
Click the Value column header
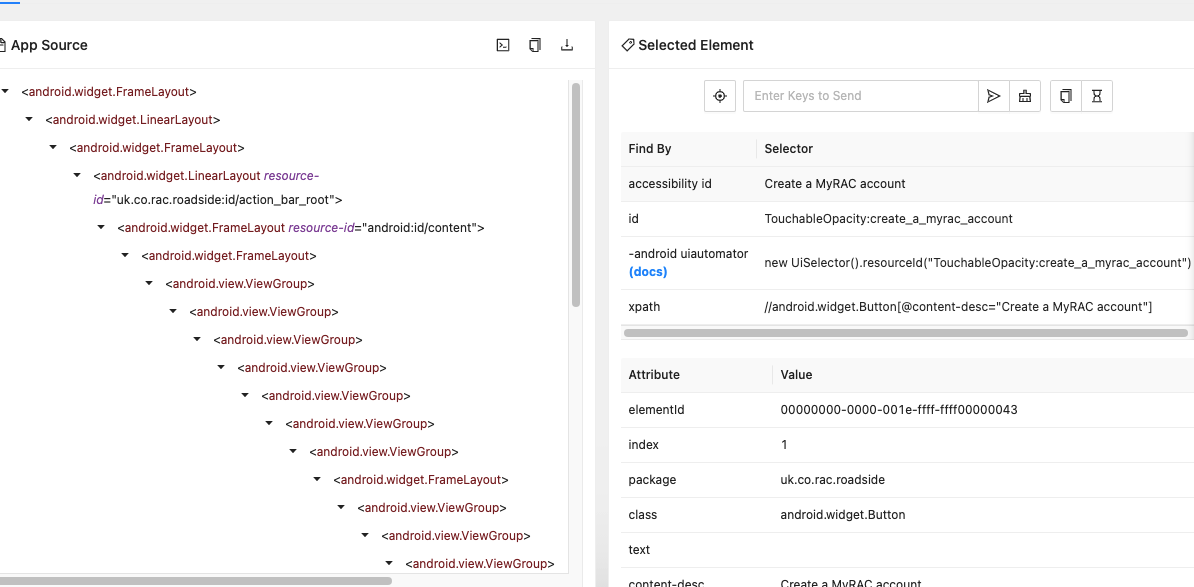tap(797, 375)
